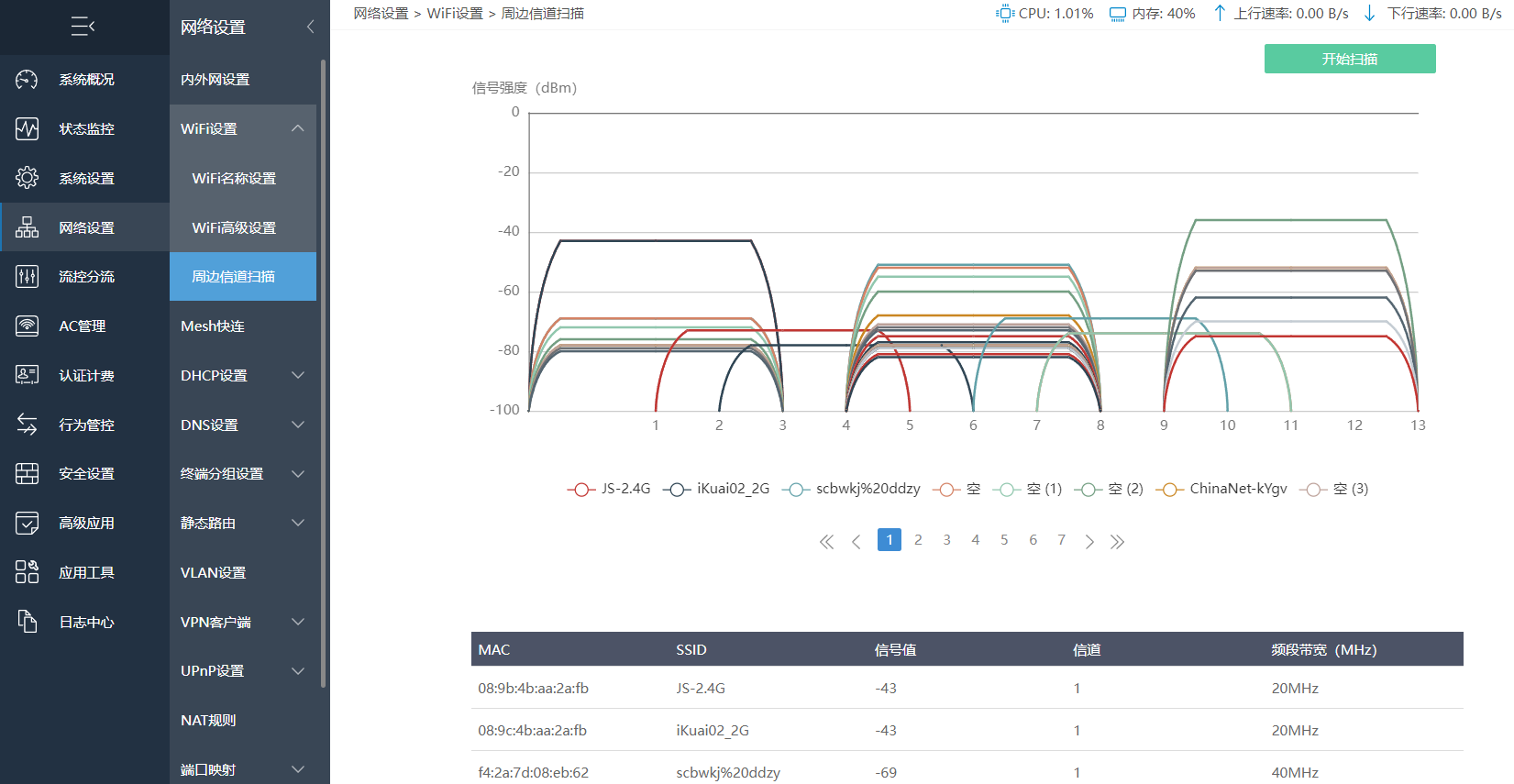Click MAC cell f4:2a:7d:08:eb:62
This screenshot has height=784, width=1514.
(x=533, y=772)
